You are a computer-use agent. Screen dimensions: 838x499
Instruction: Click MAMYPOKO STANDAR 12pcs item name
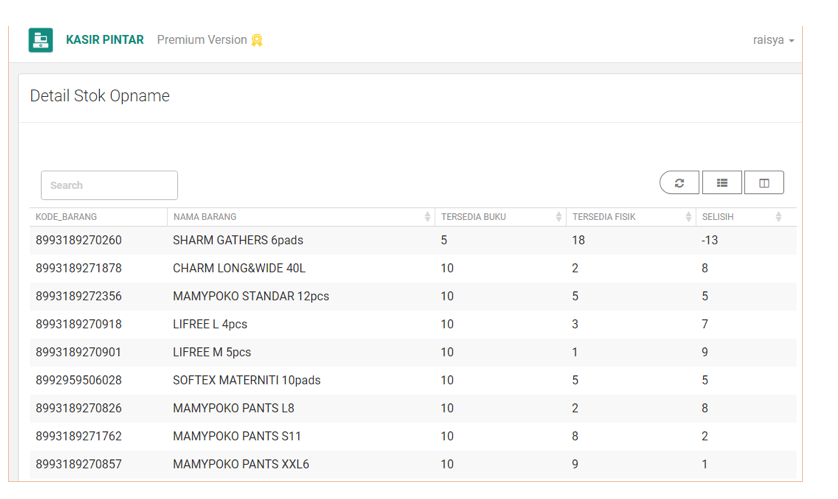tap(251, 297)
